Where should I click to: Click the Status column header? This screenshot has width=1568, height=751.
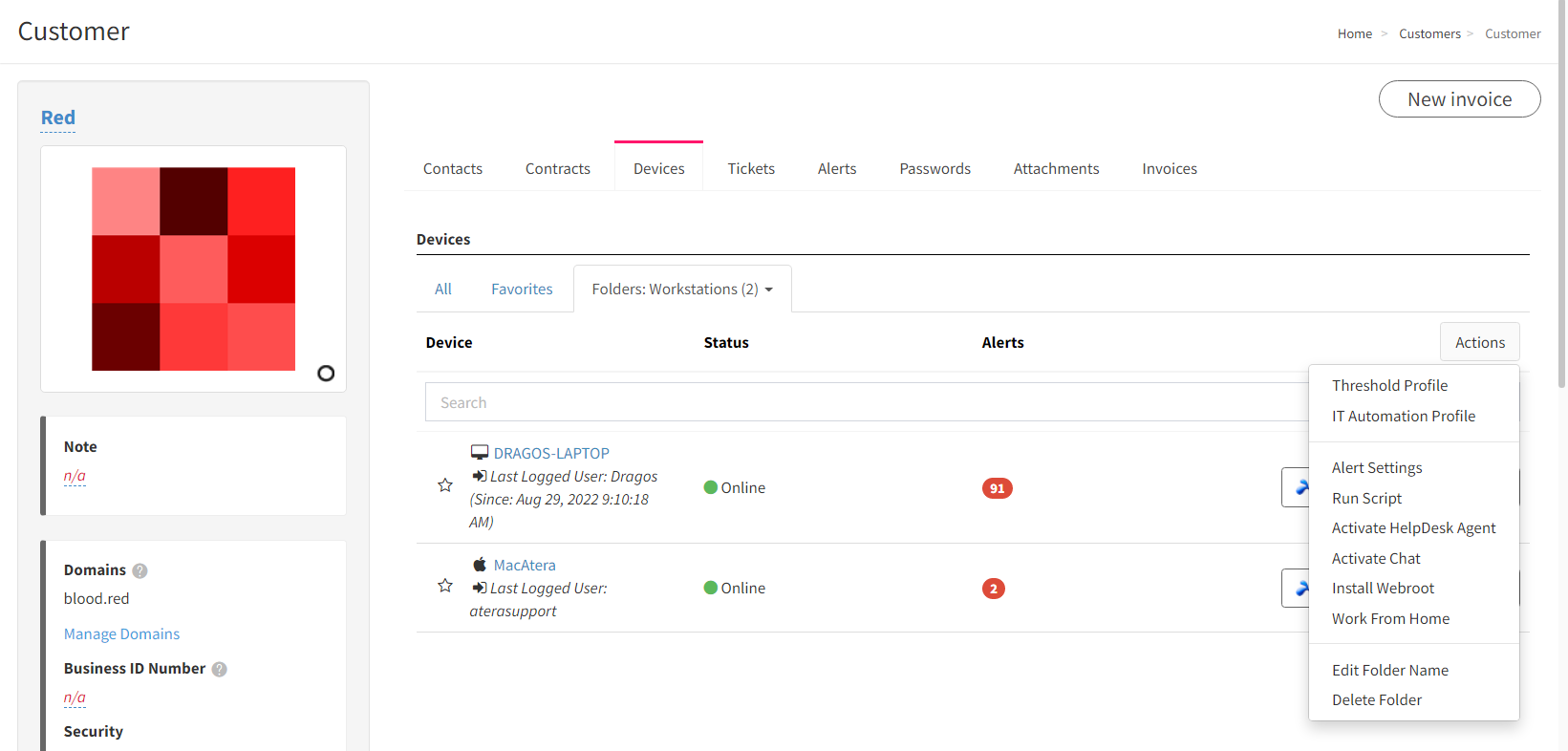pos(726,342)
